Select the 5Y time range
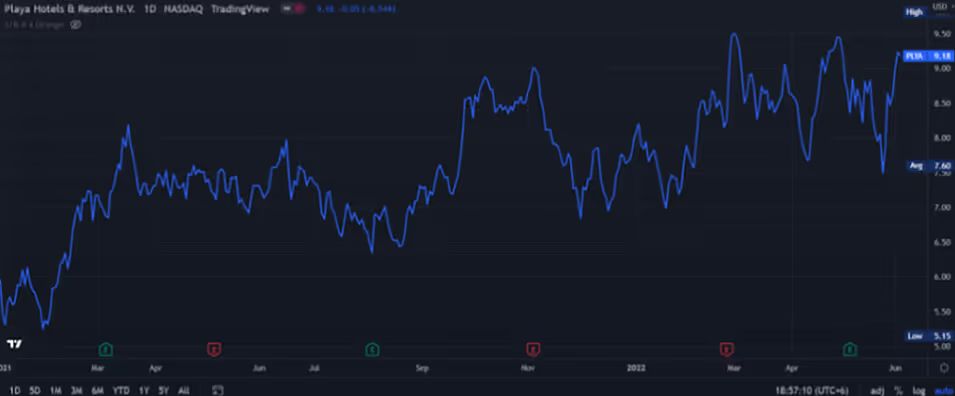955x396 pixels. click(x=164, y=391)
